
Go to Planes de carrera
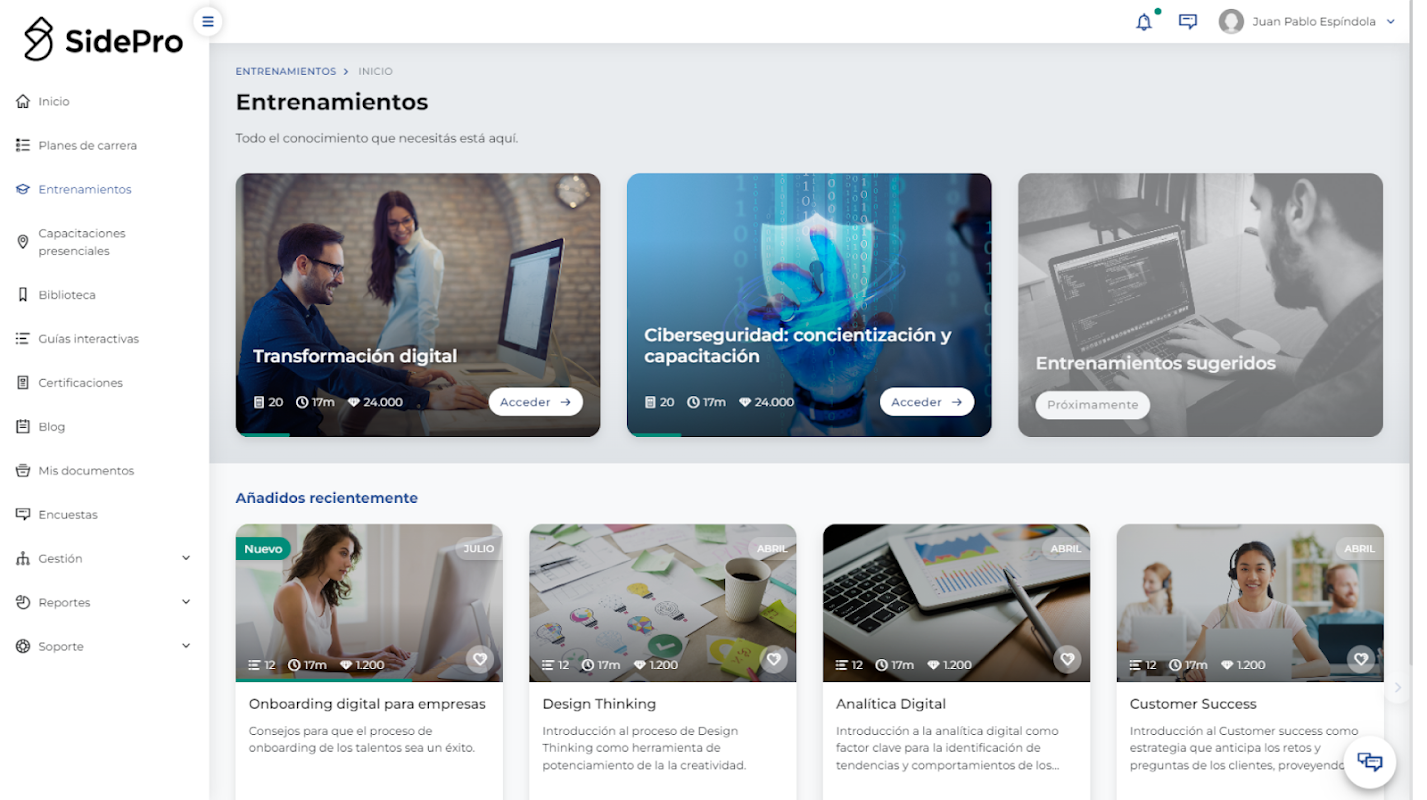pos(87,146)
